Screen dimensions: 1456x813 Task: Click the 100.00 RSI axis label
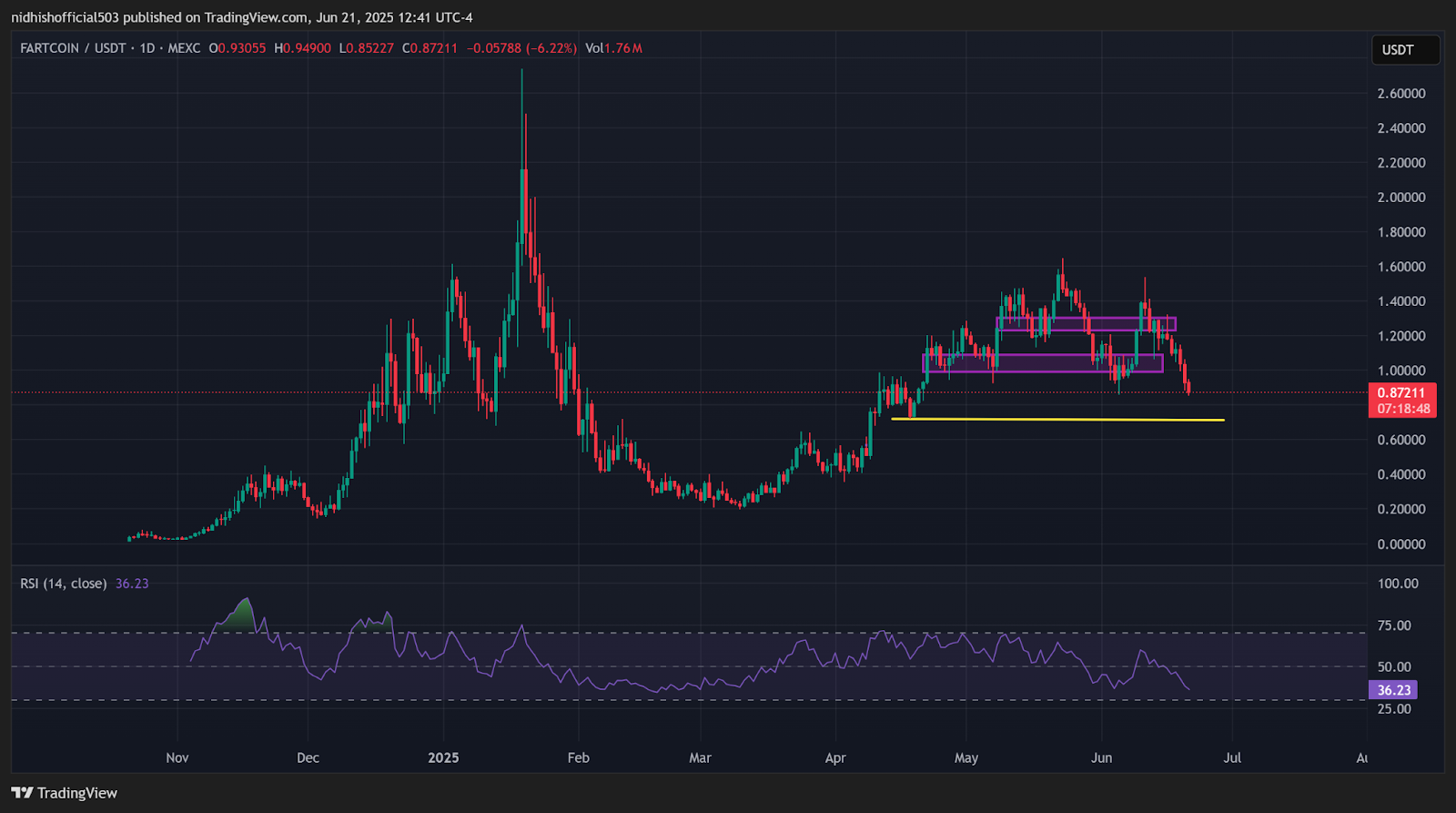pyautogui.click(x=1398, y=584)
